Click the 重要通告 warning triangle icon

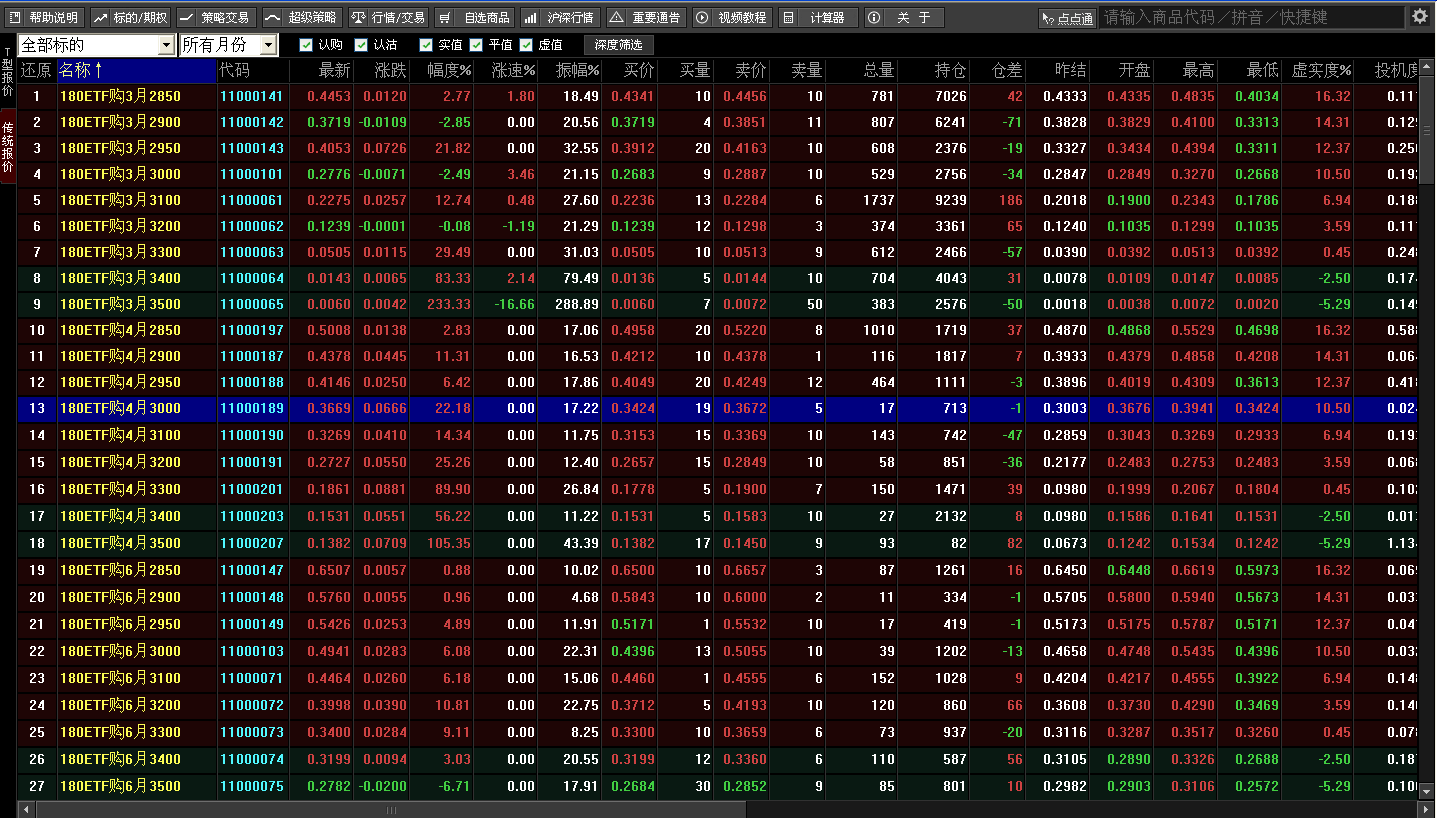616,18
